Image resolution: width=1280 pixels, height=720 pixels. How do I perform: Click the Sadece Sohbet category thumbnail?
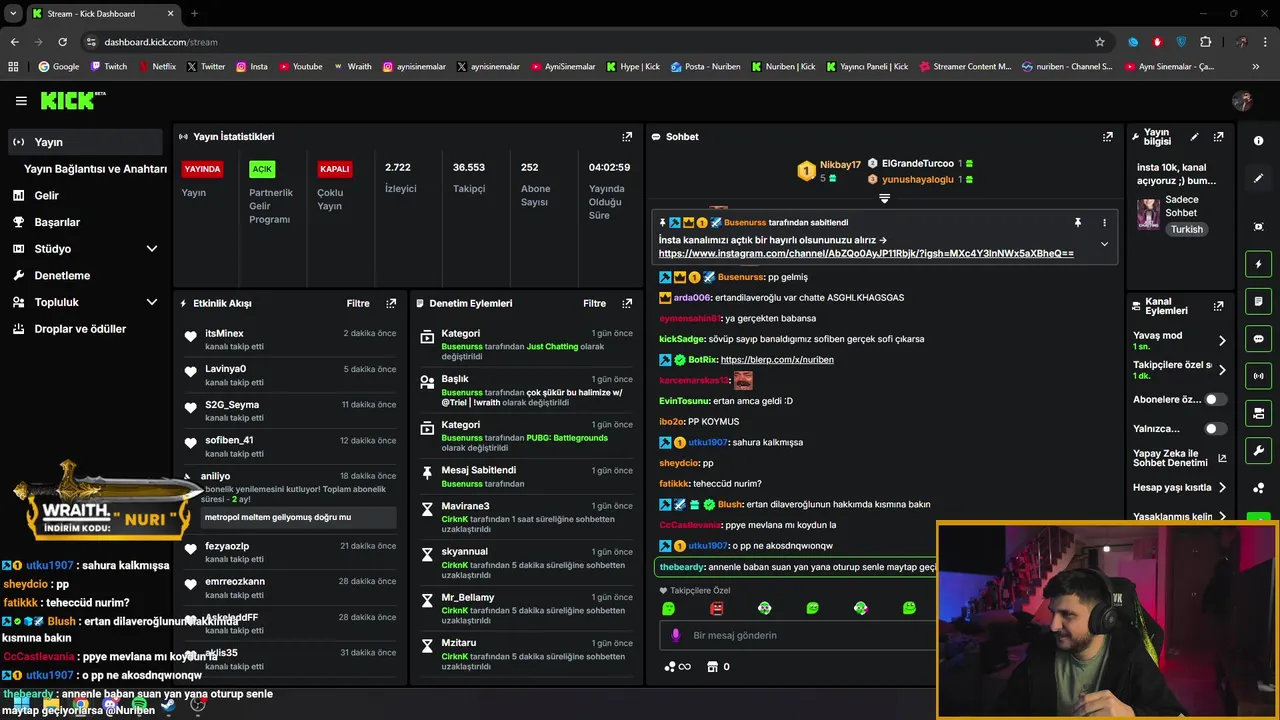[1147, 213]
